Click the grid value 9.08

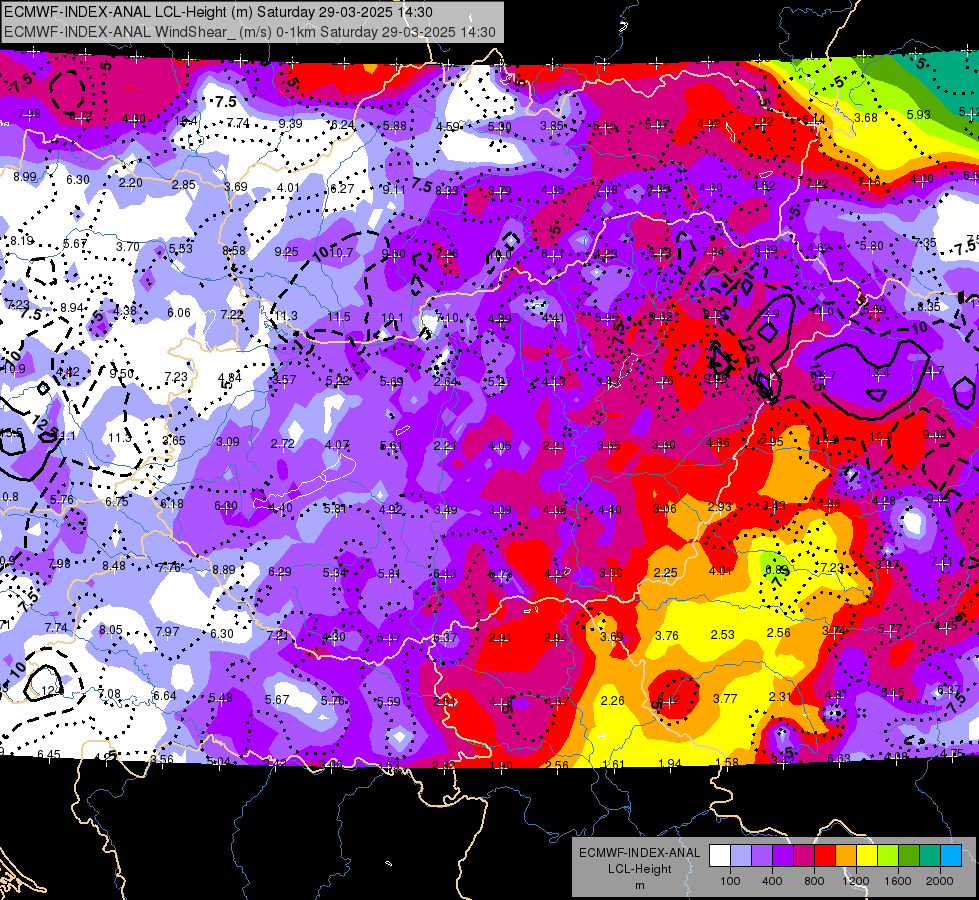click(x=934, y=434)
